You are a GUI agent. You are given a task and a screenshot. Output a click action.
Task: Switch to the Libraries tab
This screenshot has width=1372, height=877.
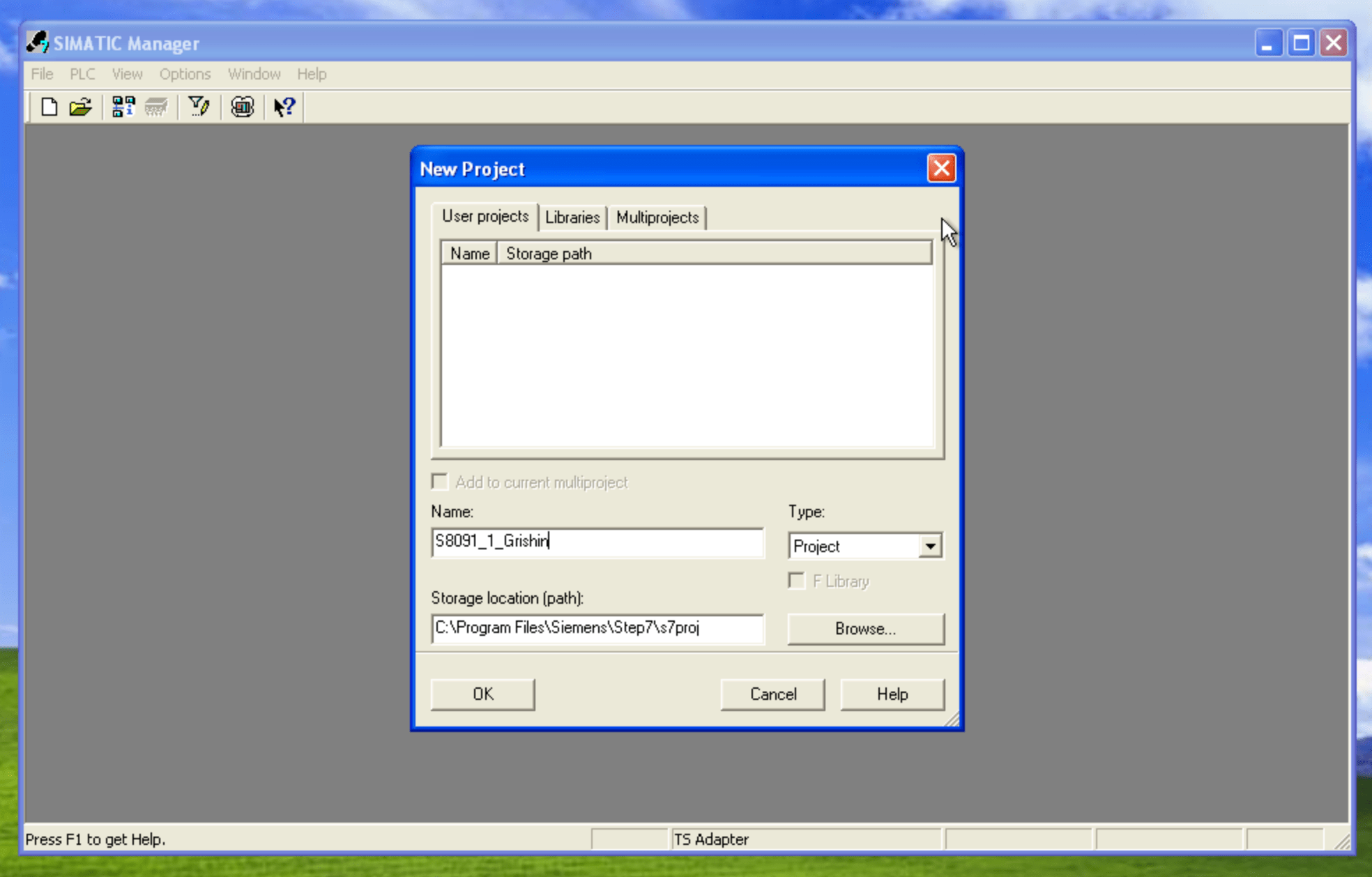tap(572, 218)
